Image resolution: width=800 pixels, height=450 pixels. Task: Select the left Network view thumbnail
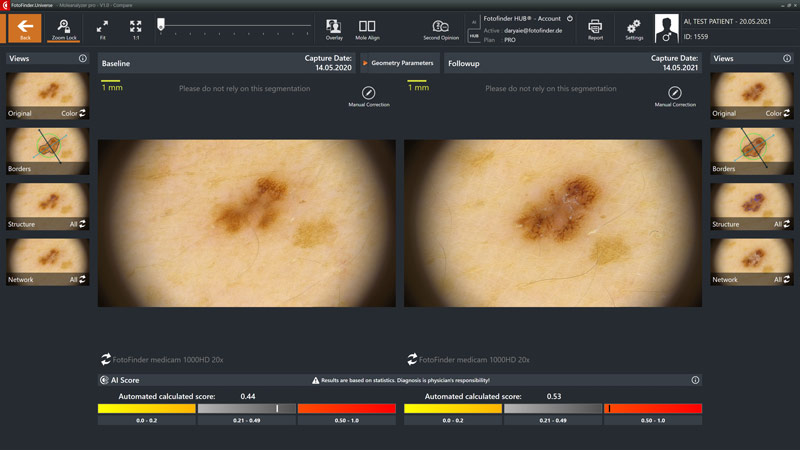[47, 262]
